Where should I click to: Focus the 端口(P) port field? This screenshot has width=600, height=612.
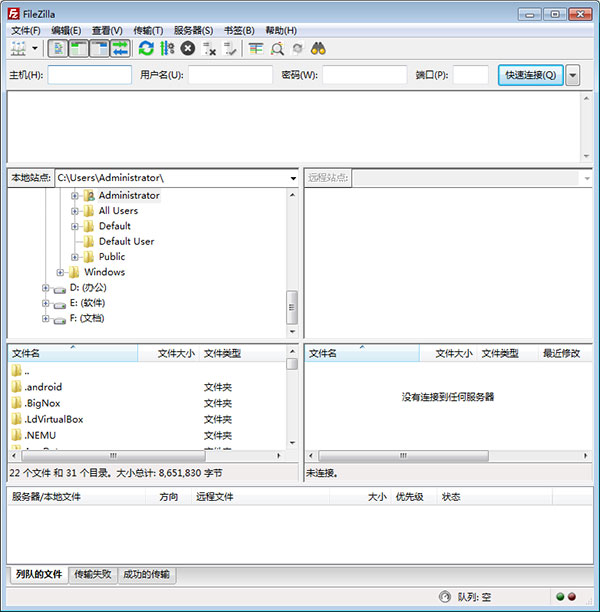coord(471,75)
